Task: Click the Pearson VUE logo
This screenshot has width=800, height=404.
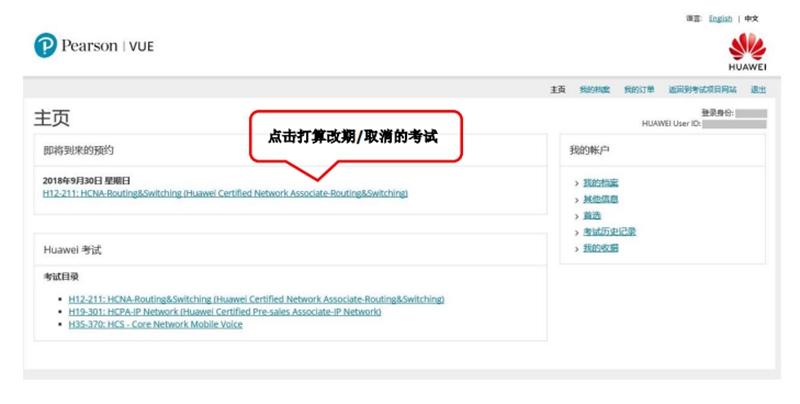Action: tap(94, 45)
